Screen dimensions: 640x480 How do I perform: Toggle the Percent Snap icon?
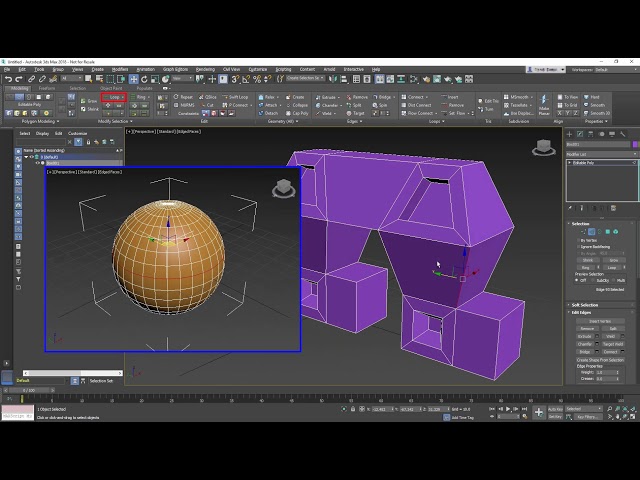click(257, 79)
